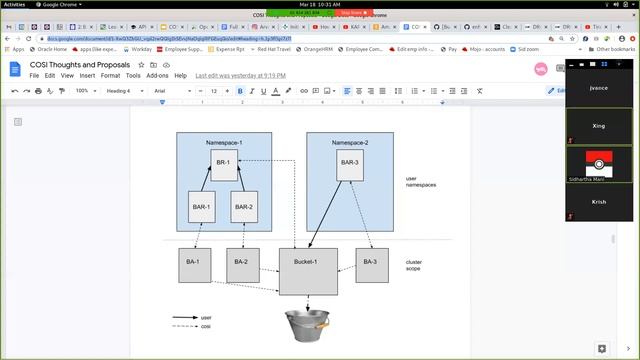Add a comment using the toolbar icon
Viewport: 640px width, 360px height.
pyautogui.click(x=316, y=91)
